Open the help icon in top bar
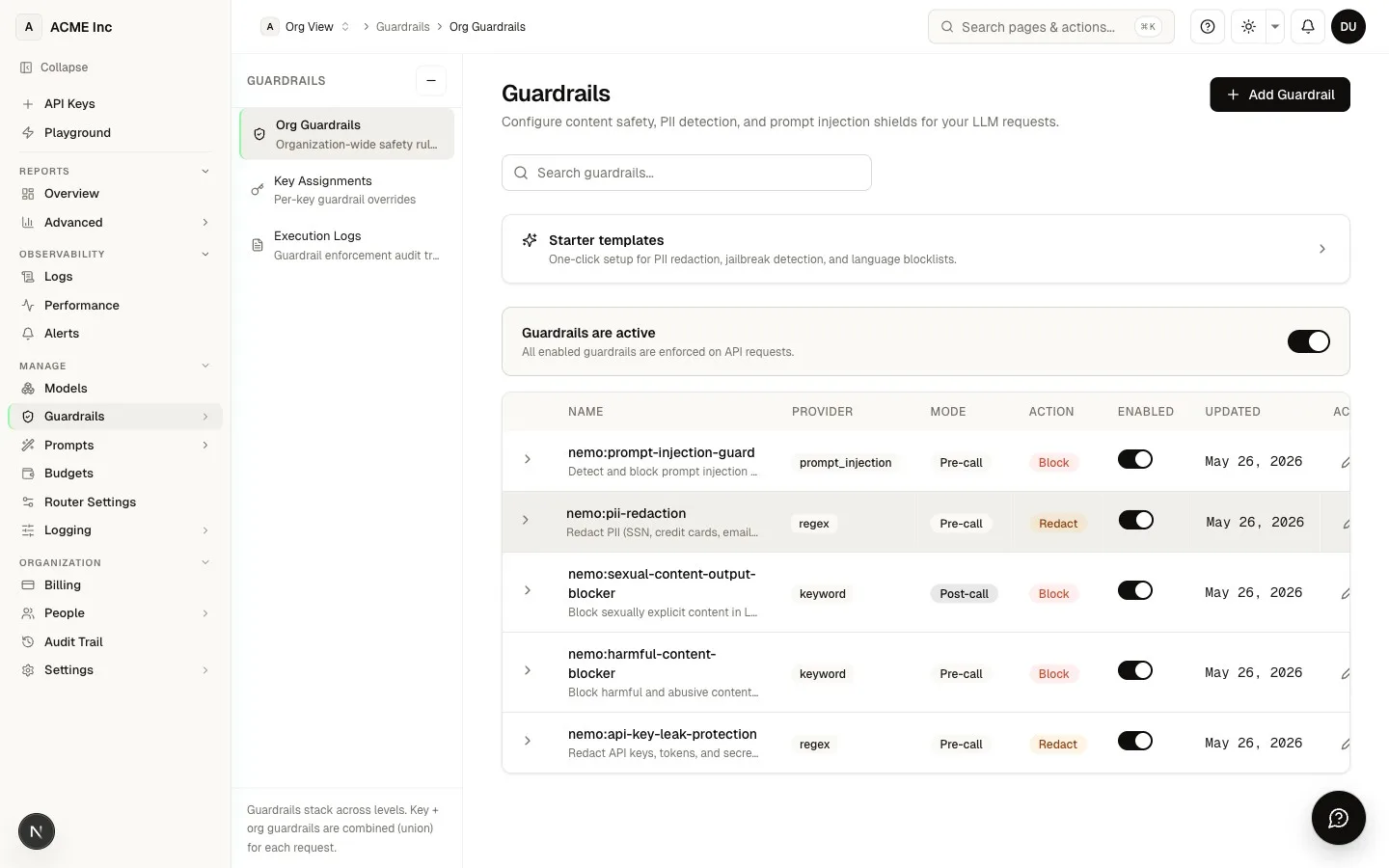The width and height of the screenshot is (1389, 868). pos(1208,27)
